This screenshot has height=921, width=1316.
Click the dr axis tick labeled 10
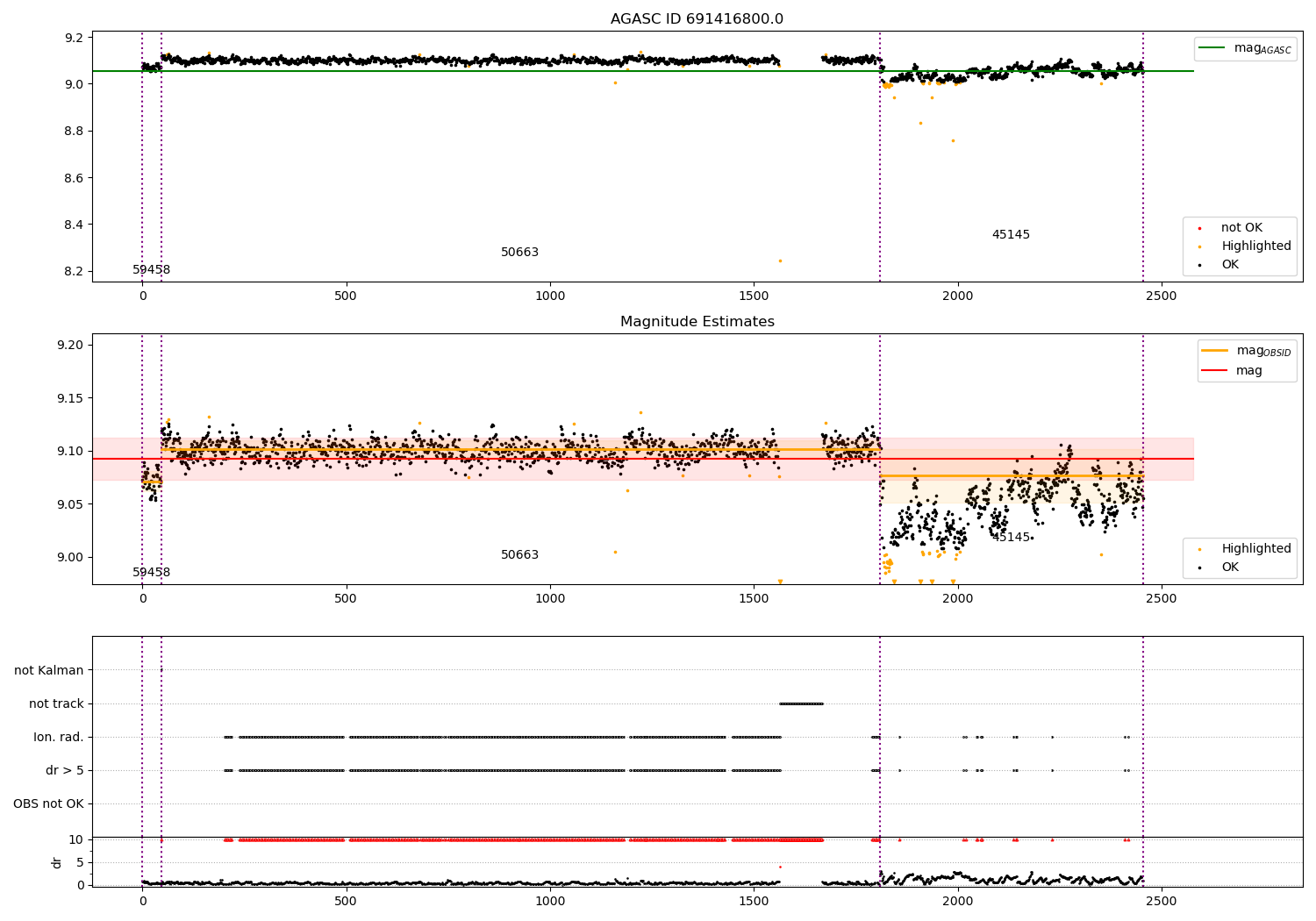76,840
